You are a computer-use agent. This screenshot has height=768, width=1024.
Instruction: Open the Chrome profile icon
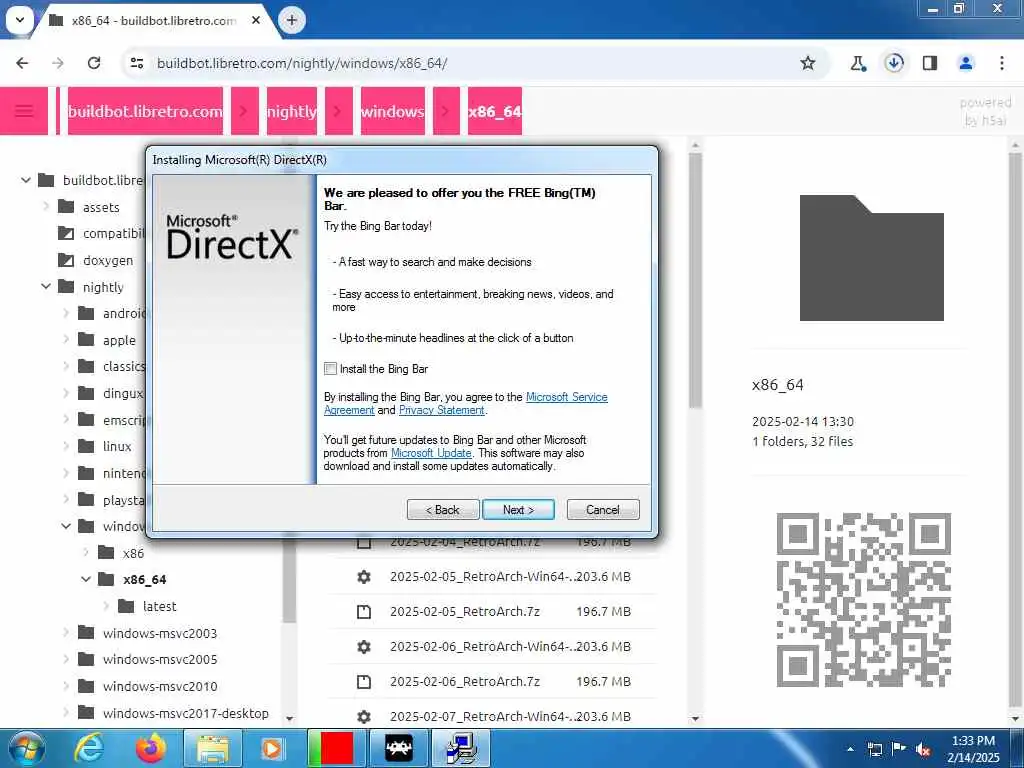[966, 63]
